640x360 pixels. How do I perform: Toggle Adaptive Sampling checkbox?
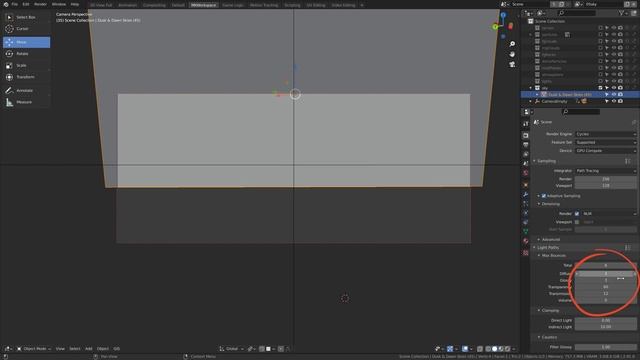pos(544,196)
